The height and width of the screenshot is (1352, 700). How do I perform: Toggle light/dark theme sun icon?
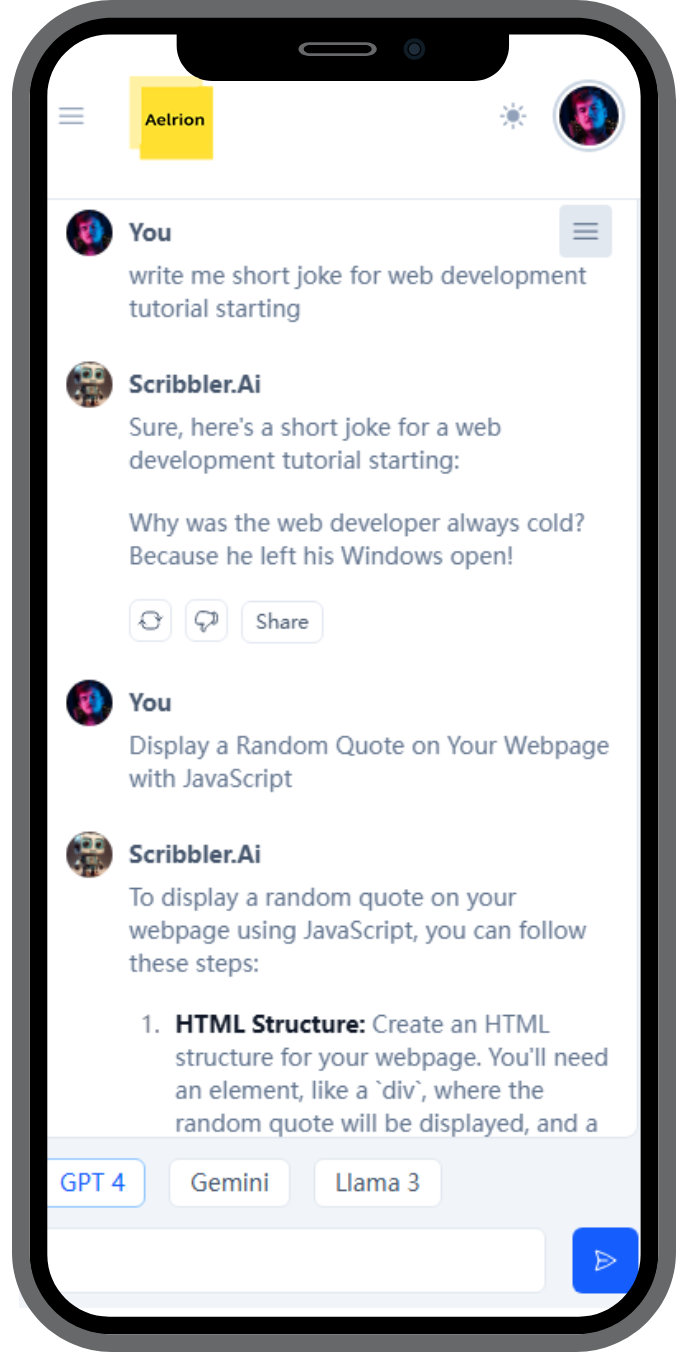coord(513,117)
